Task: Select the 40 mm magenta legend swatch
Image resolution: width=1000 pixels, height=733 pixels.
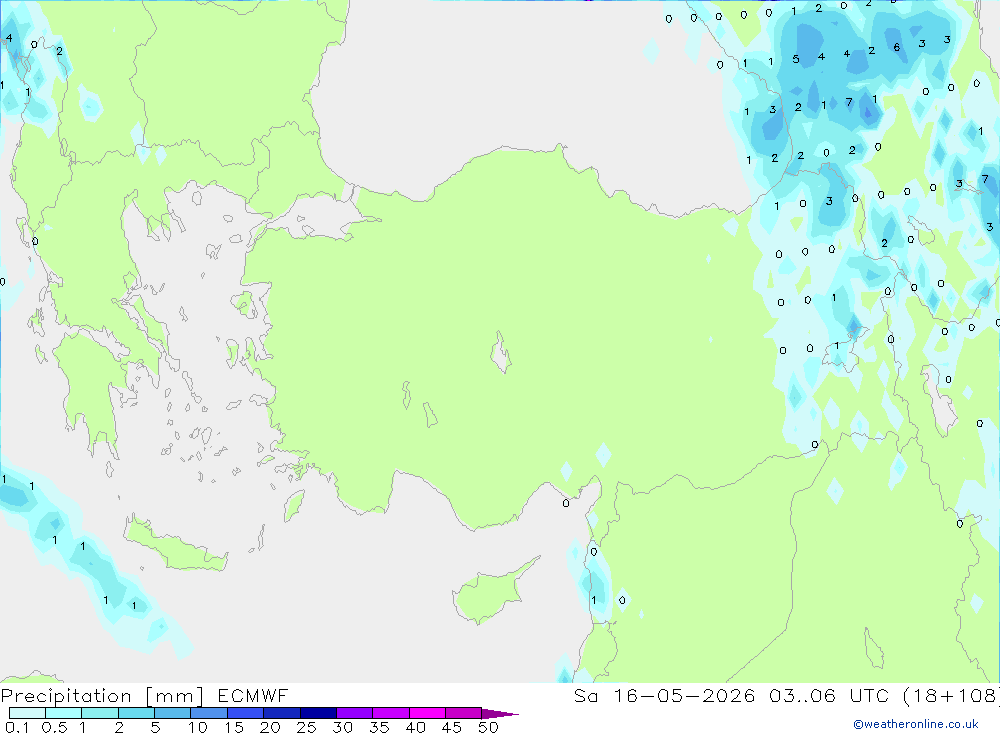Action: pos(427,713)
